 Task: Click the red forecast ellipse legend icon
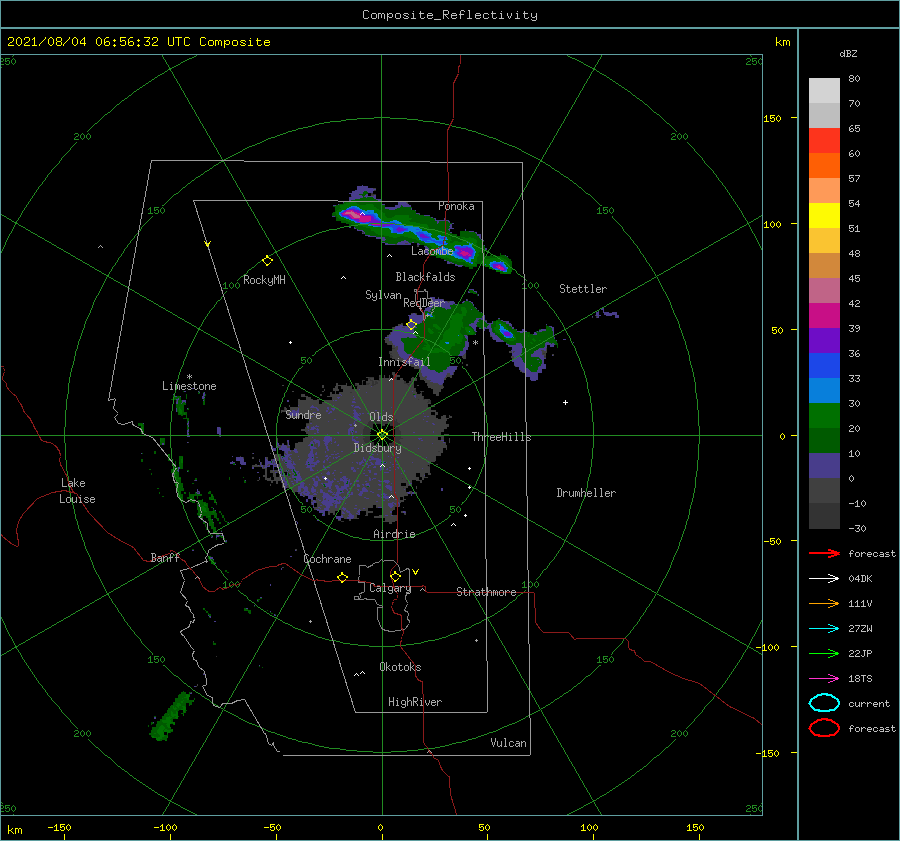click(824, 728)
